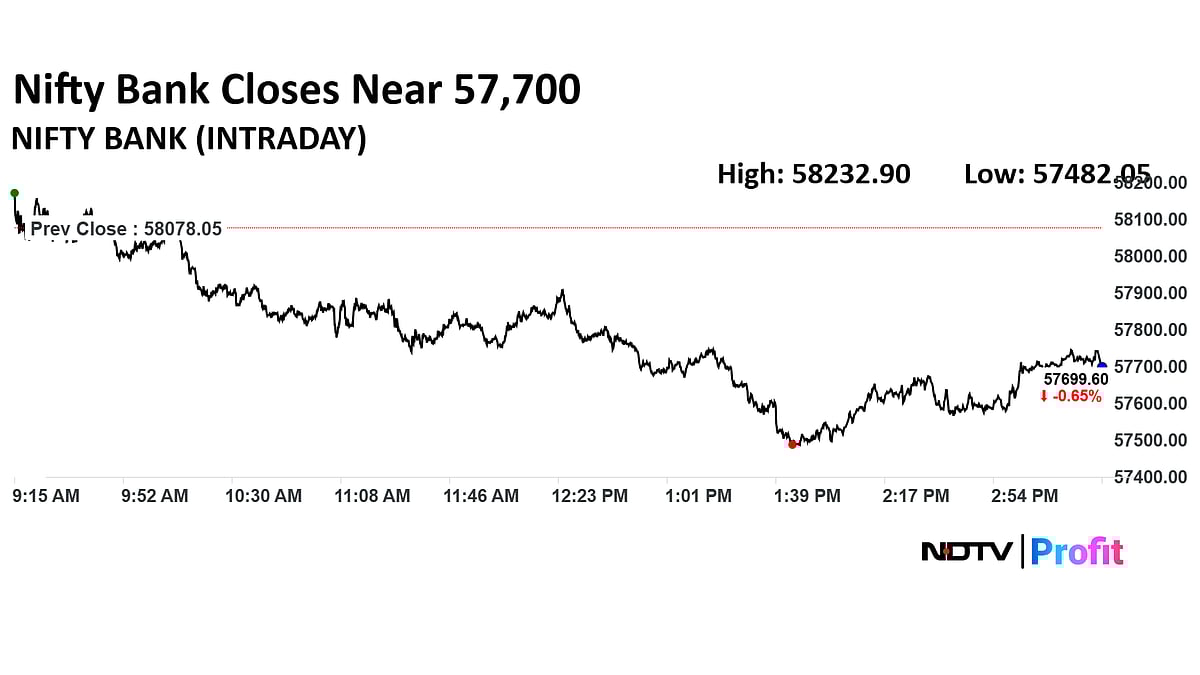
Task: Click the blue closing-price marker dot
Action: pyautogui.click(x=1102, y=366)
